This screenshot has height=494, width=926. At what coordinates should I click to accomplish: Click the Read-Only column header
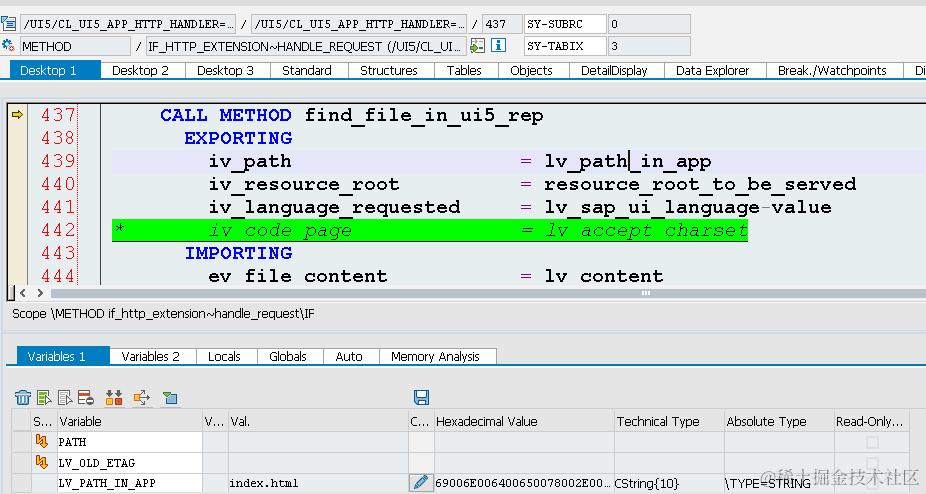871,421
